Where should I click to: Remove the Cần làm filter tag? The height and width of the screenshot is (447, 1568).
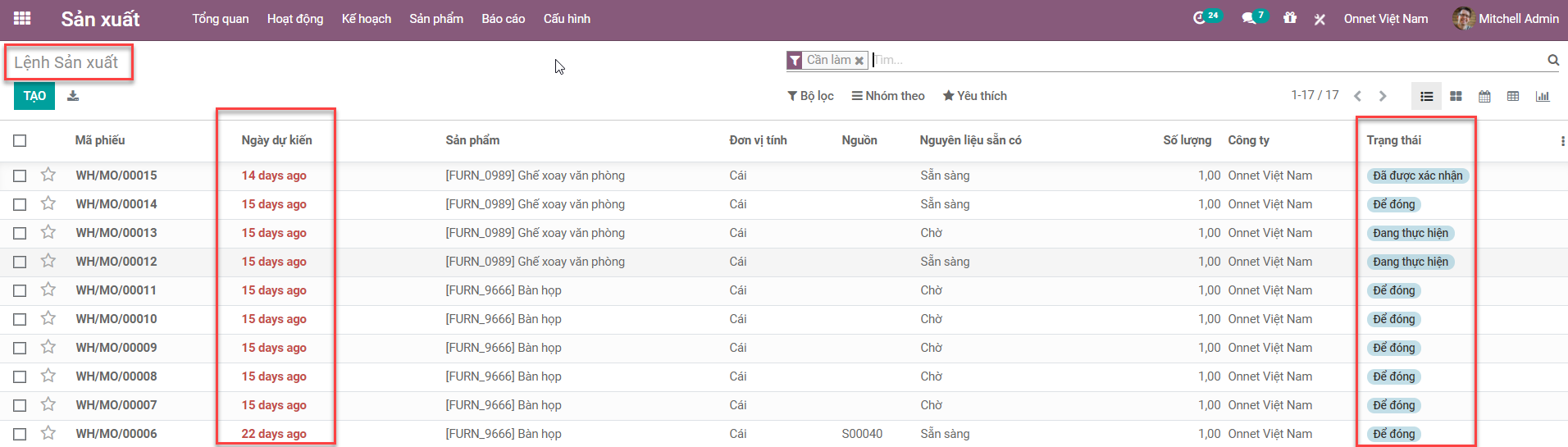859,61
